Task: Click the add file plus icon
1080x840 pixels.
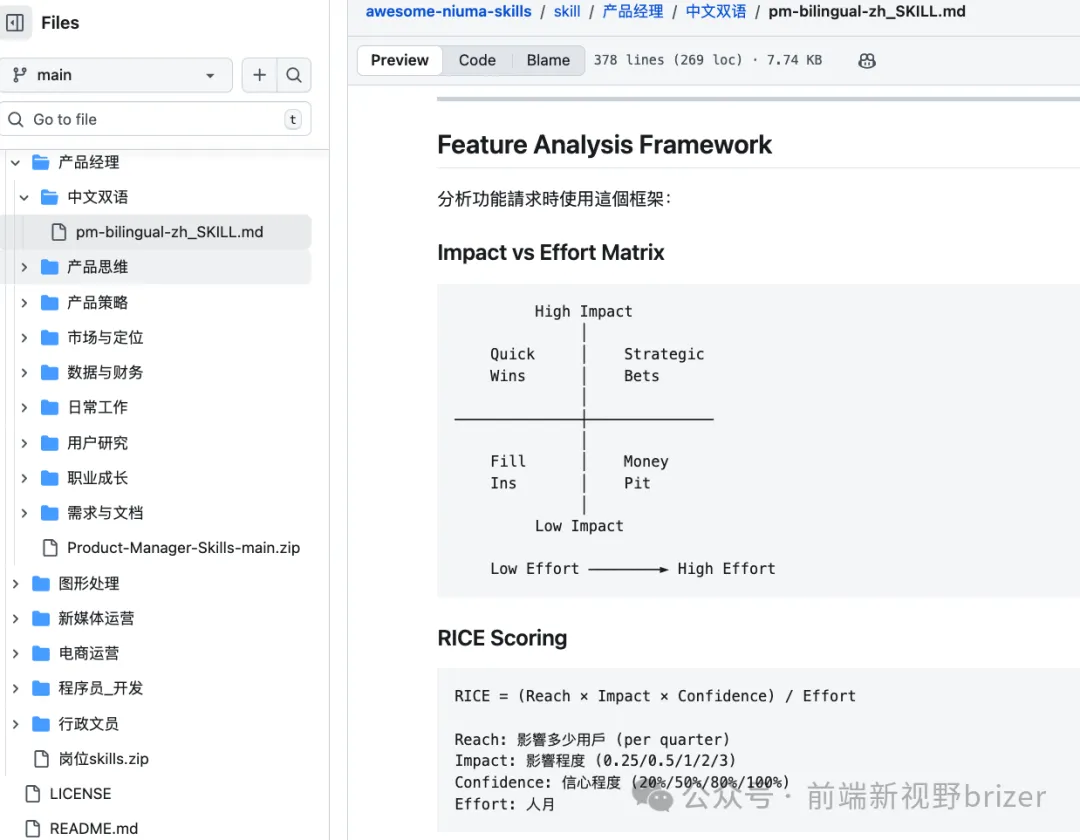Action: tap(259, 75)
